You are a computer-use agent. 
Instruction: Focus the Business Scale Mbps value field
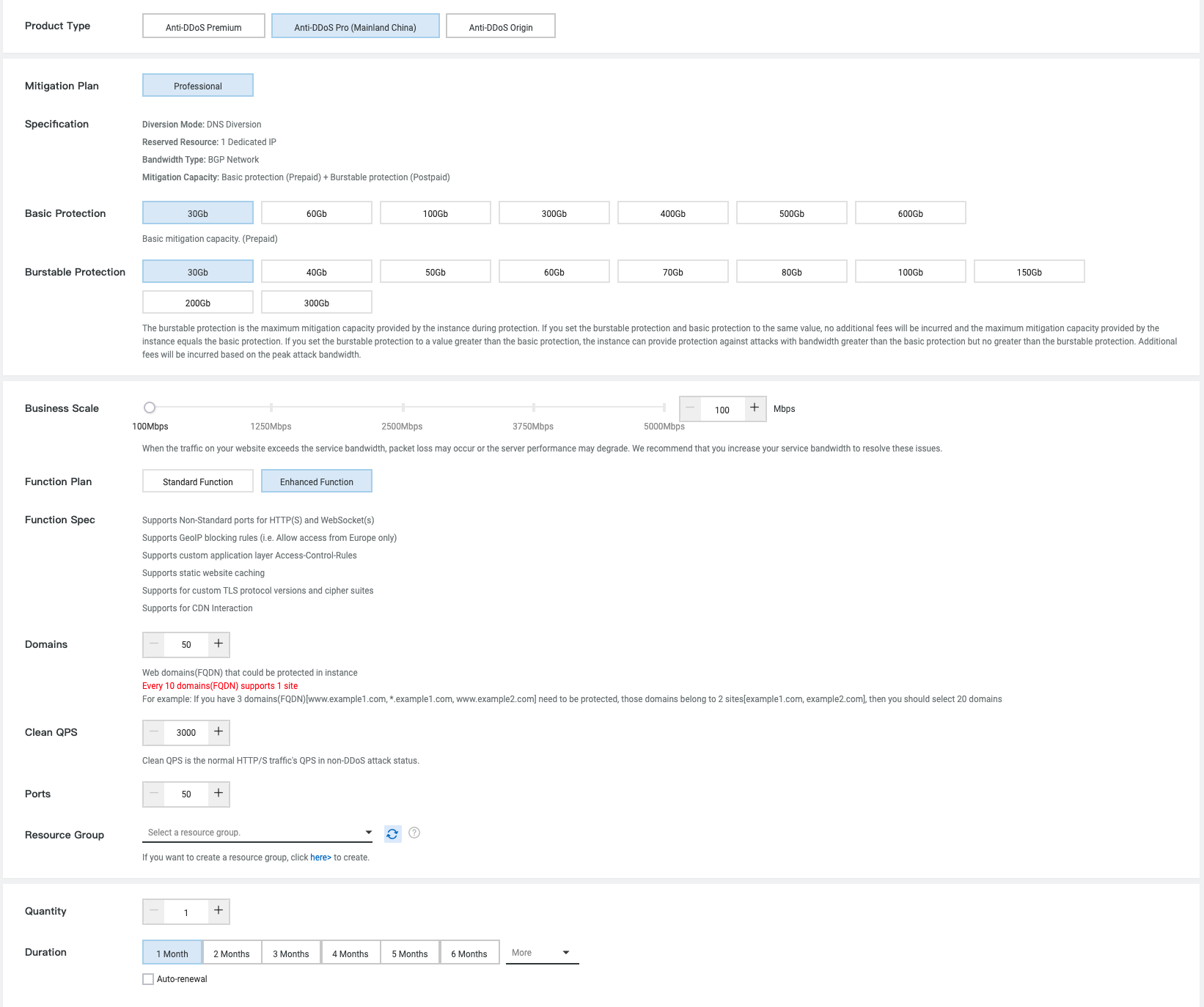[722, 410]
